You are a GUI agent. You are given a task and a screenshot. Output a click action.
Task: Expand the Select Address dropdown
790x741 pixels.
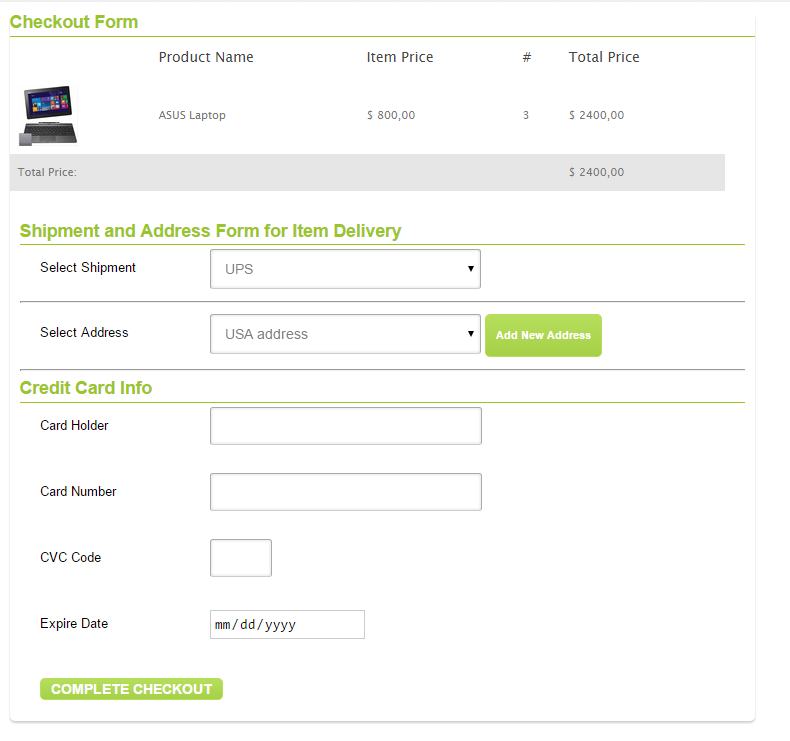pos(345,334)
